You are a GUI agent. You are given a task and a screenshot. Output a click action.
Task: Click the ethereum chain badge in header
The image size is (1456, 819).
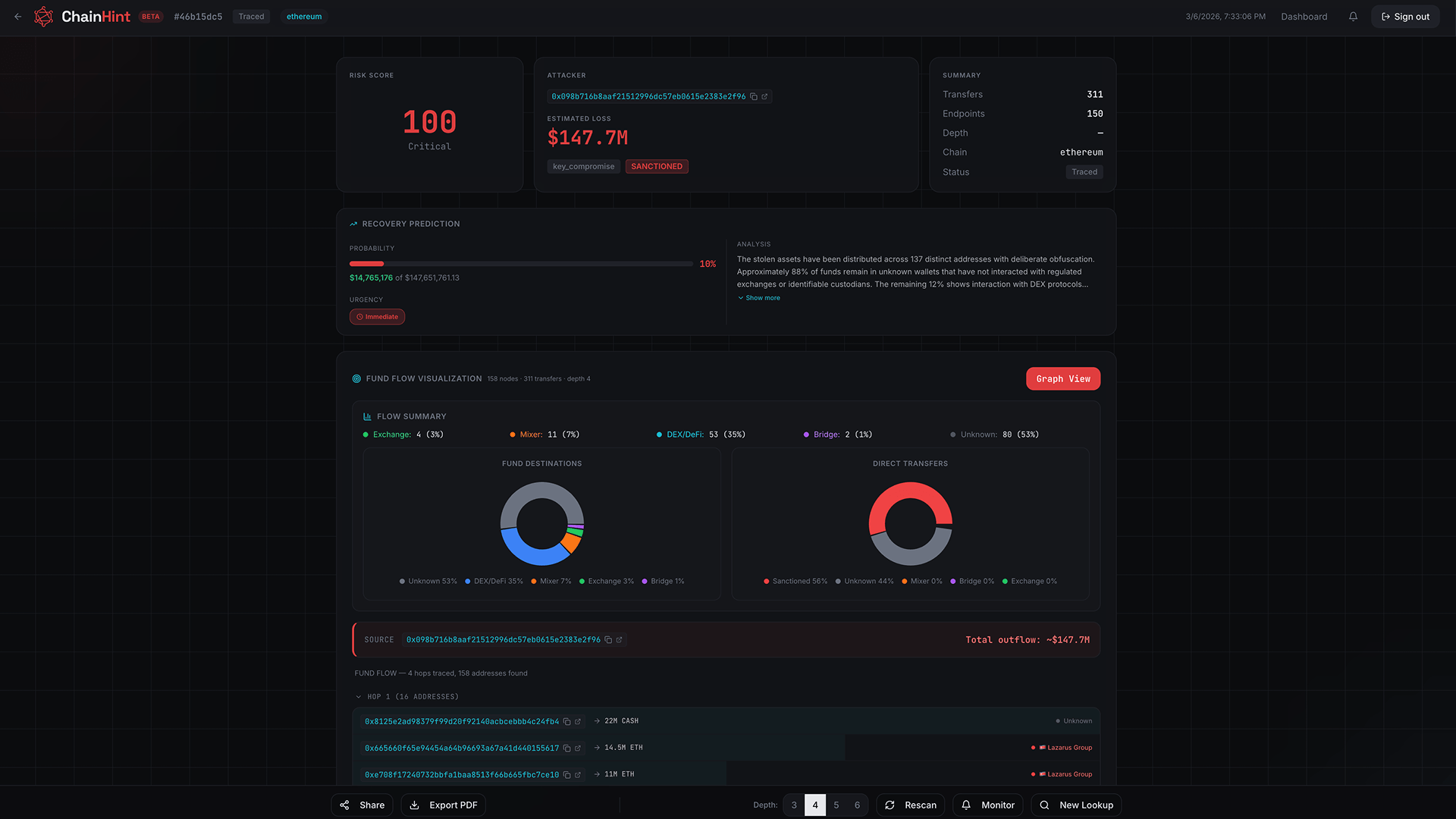point(304,17)
